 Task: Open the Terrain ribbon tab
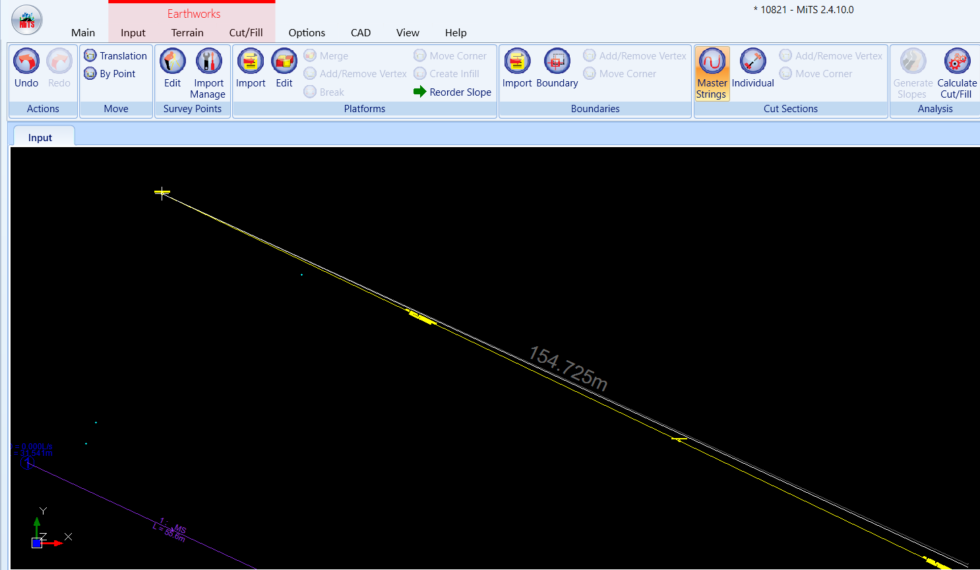(x=187, y=33)
